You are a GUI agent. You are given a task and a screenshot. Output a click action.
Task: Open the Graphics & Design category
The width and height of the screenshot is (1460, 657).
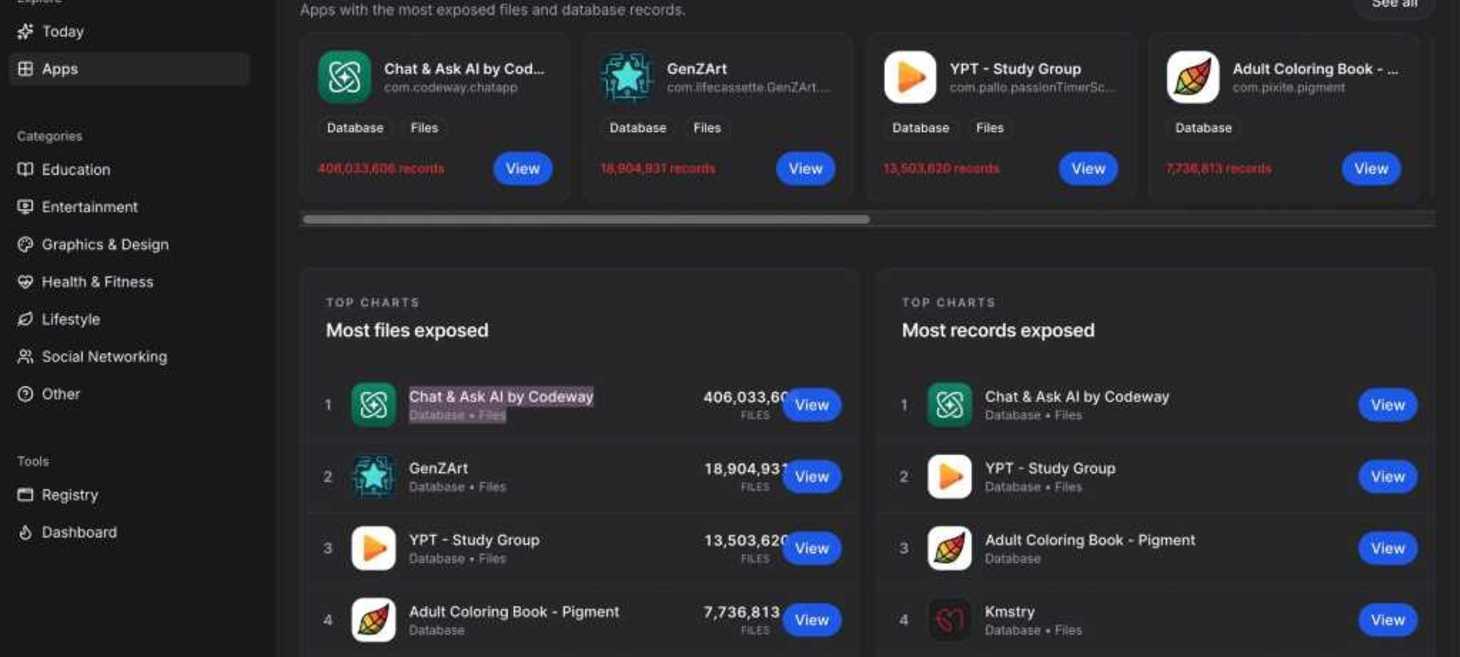(104, 245)
